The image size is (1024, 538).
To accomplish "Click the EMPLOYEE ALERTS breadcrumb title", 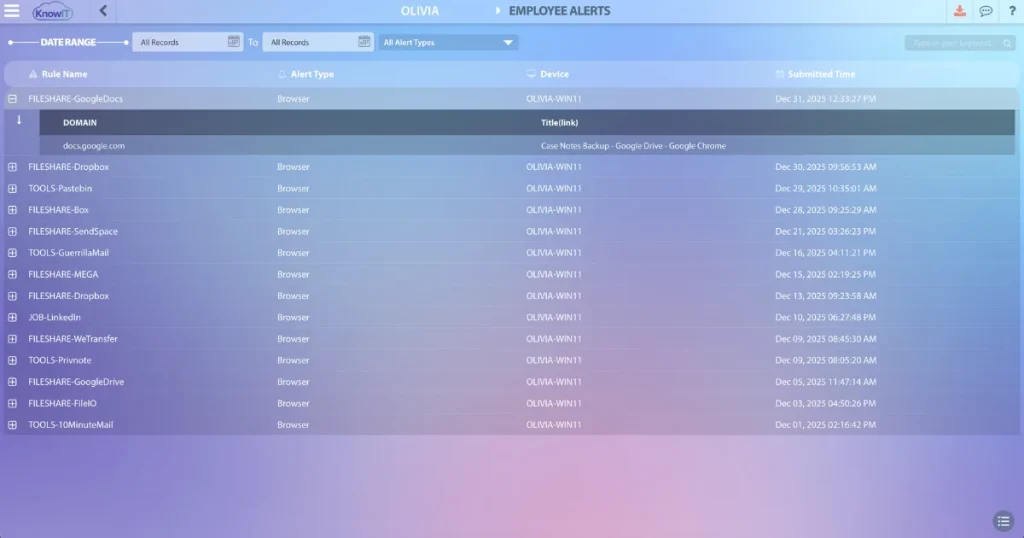I will 560,11.
